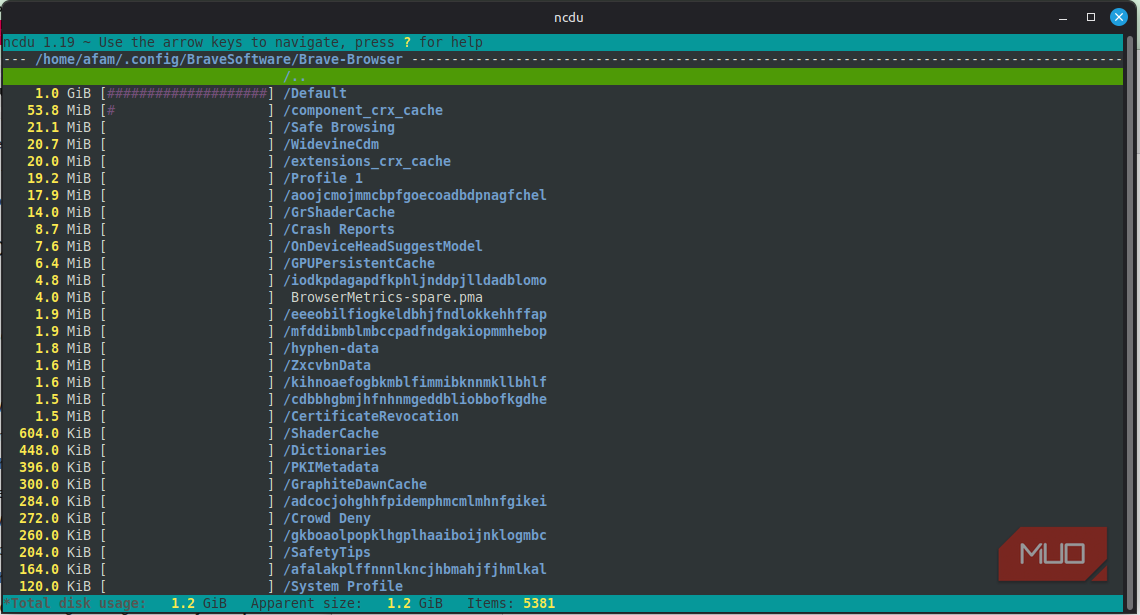Click the 21.1 MiB size value
This screenshot has width=1140, height=615.
[59, 127]
